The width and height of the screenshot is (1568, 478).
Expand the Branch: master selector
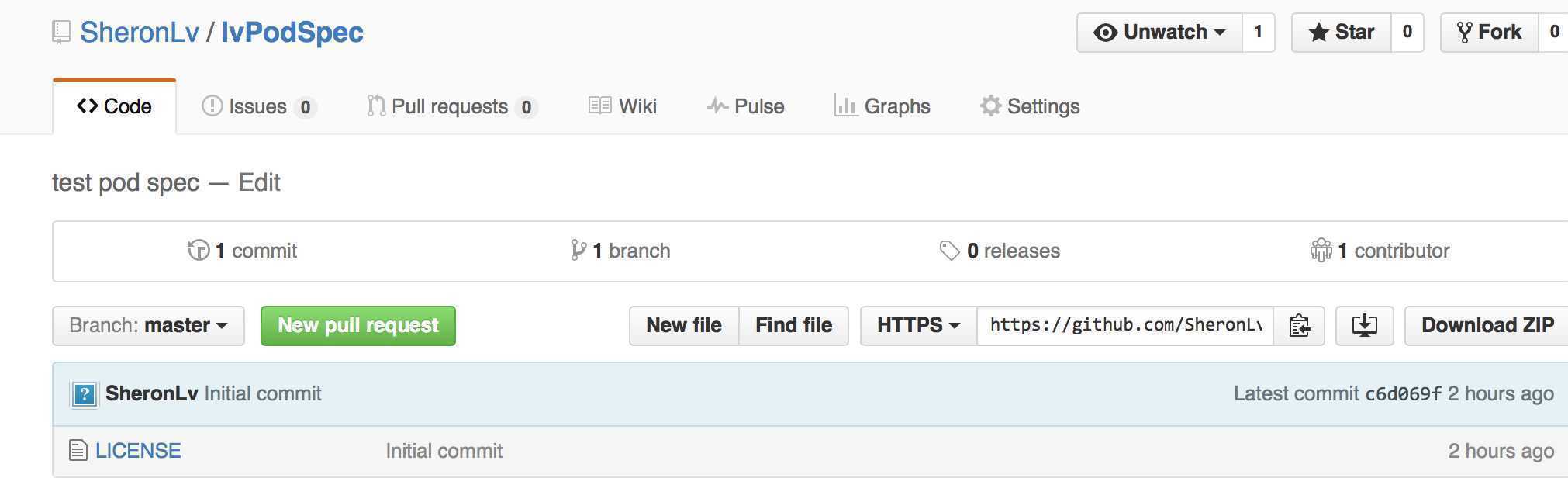(148, 326)
